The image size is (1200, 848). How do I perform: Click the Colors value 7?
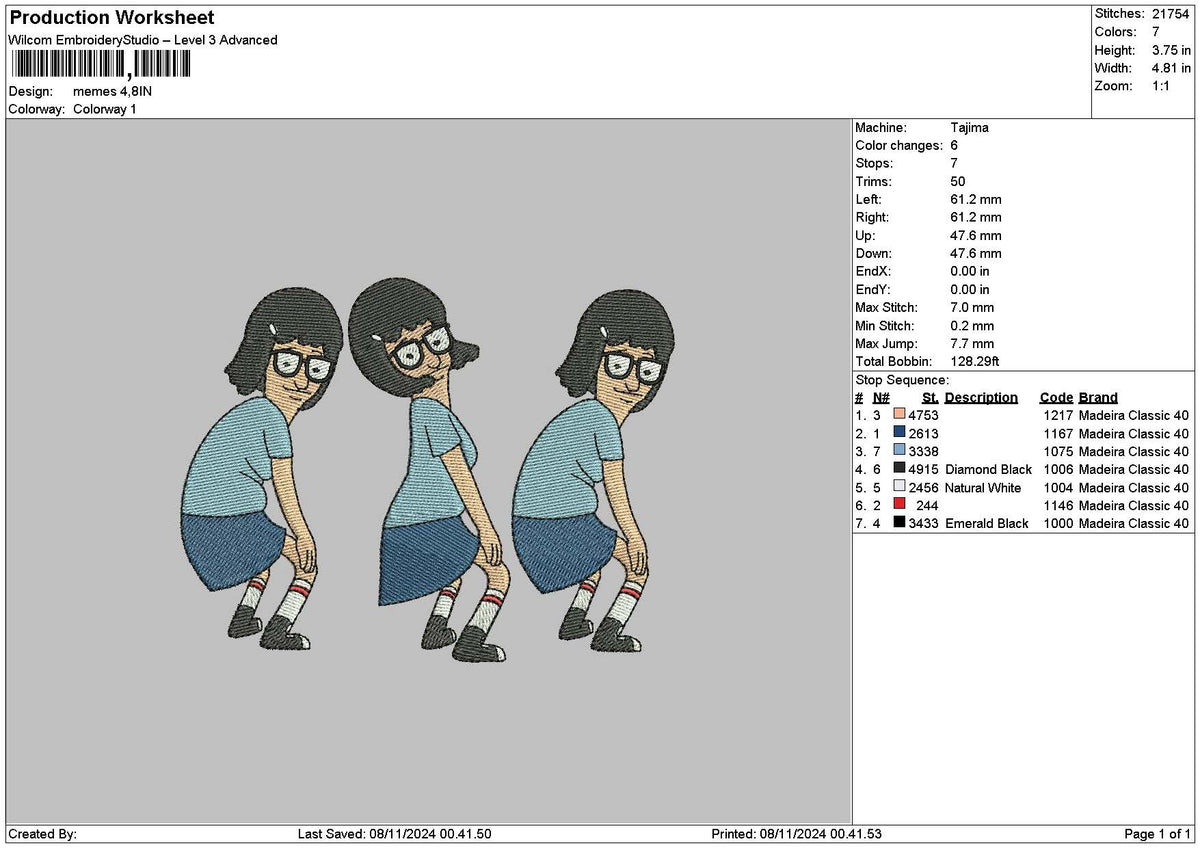coord(1156,32)
